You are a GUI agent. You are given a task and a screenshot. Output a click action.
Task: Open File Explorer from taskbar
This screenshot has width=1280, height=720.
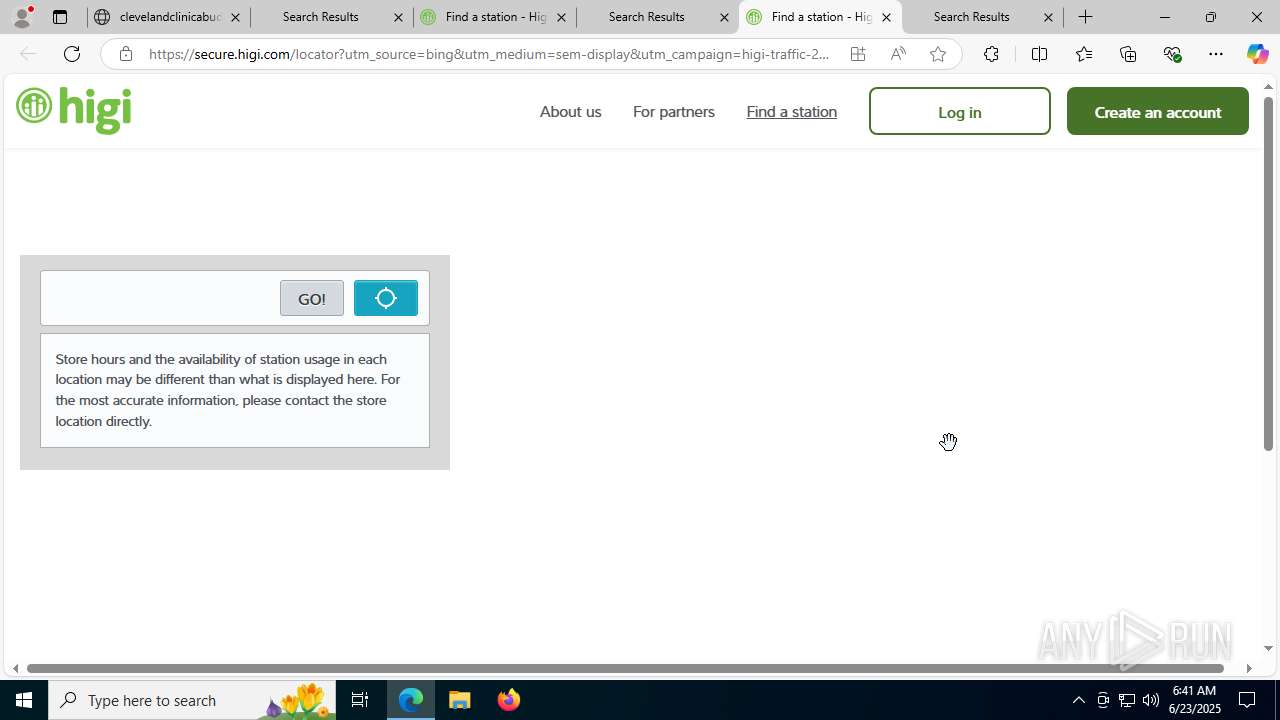click(460, 700)
